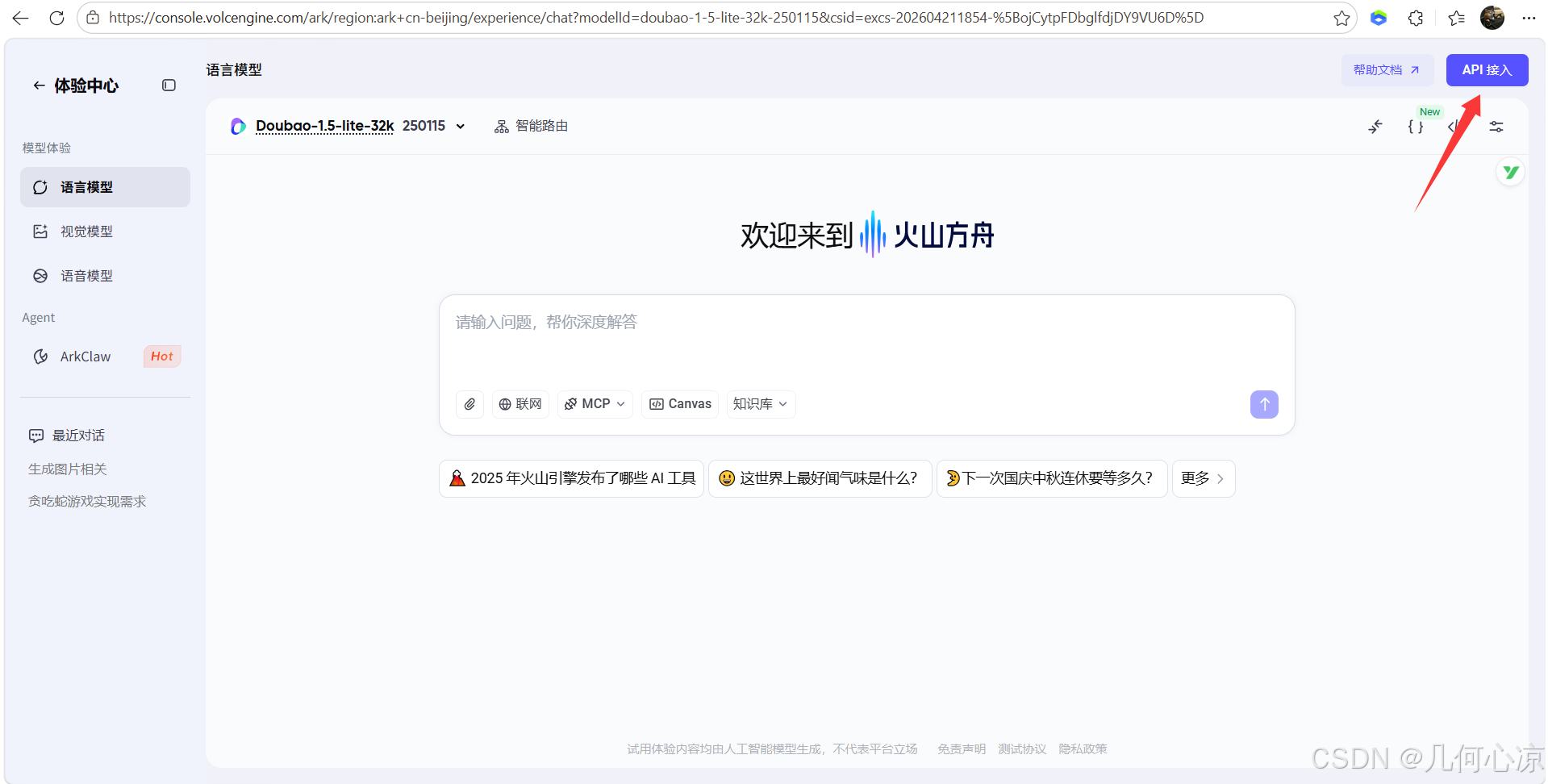The image size is (1548, 784).
Task: Click the Hot badge next to ArkClaw
Action: click(x=162, y=357)
